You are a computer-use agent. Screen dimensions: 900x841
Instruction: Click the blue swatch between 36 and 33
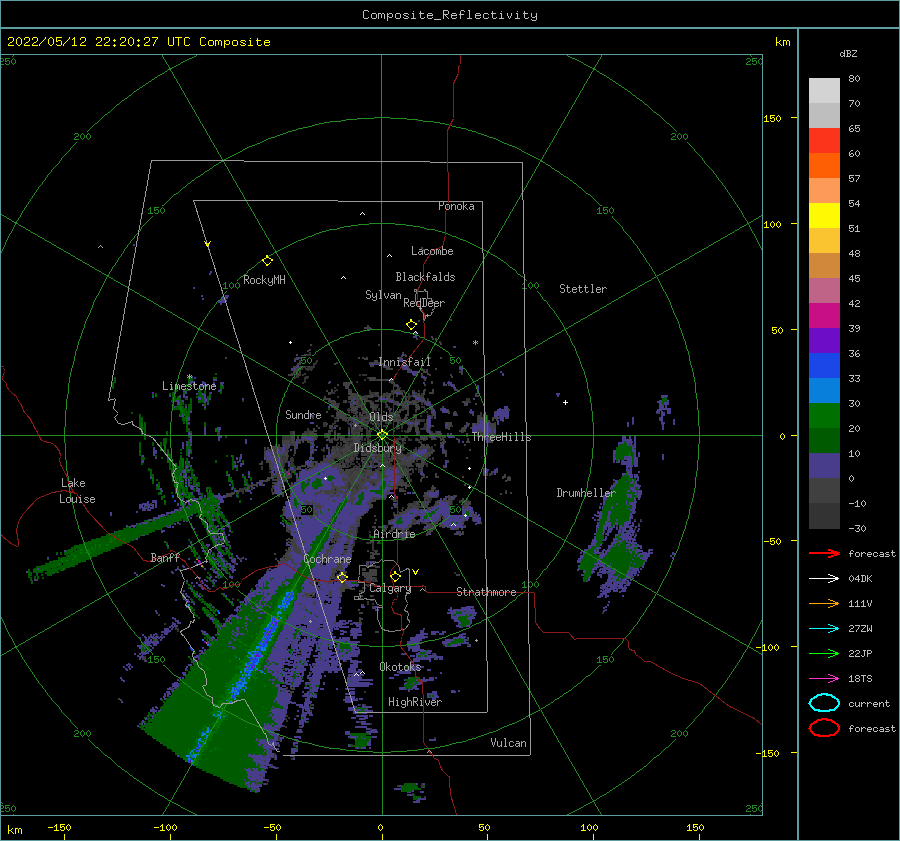click(x=824, y=366)
